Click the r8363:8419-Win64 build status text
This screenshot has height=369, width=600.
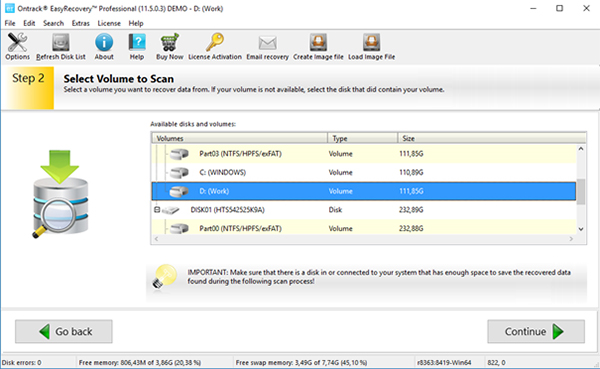tap(444, 362)
